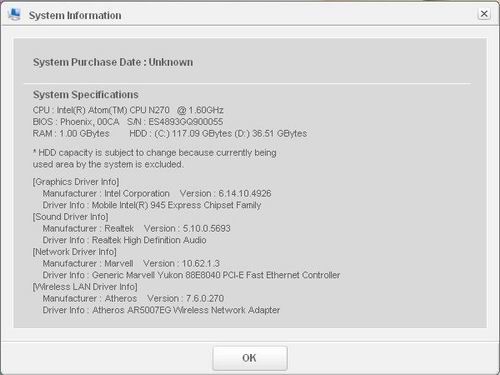
Task: Click the HDD capacity note starting with asterisk
Action: [x=154, y=153]
